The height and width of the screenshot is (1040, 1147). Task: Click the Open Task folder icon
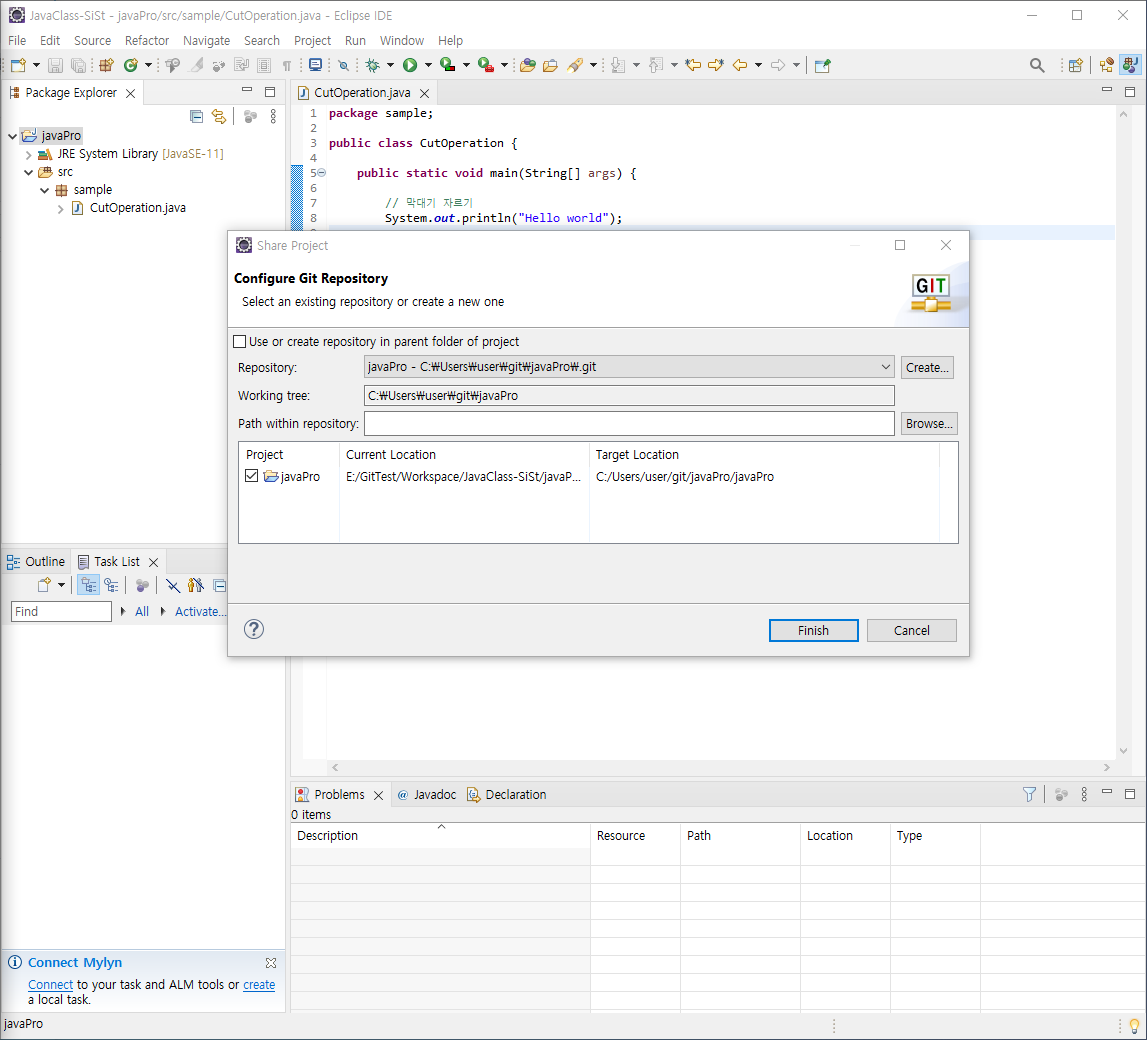[x=550, y=65]
